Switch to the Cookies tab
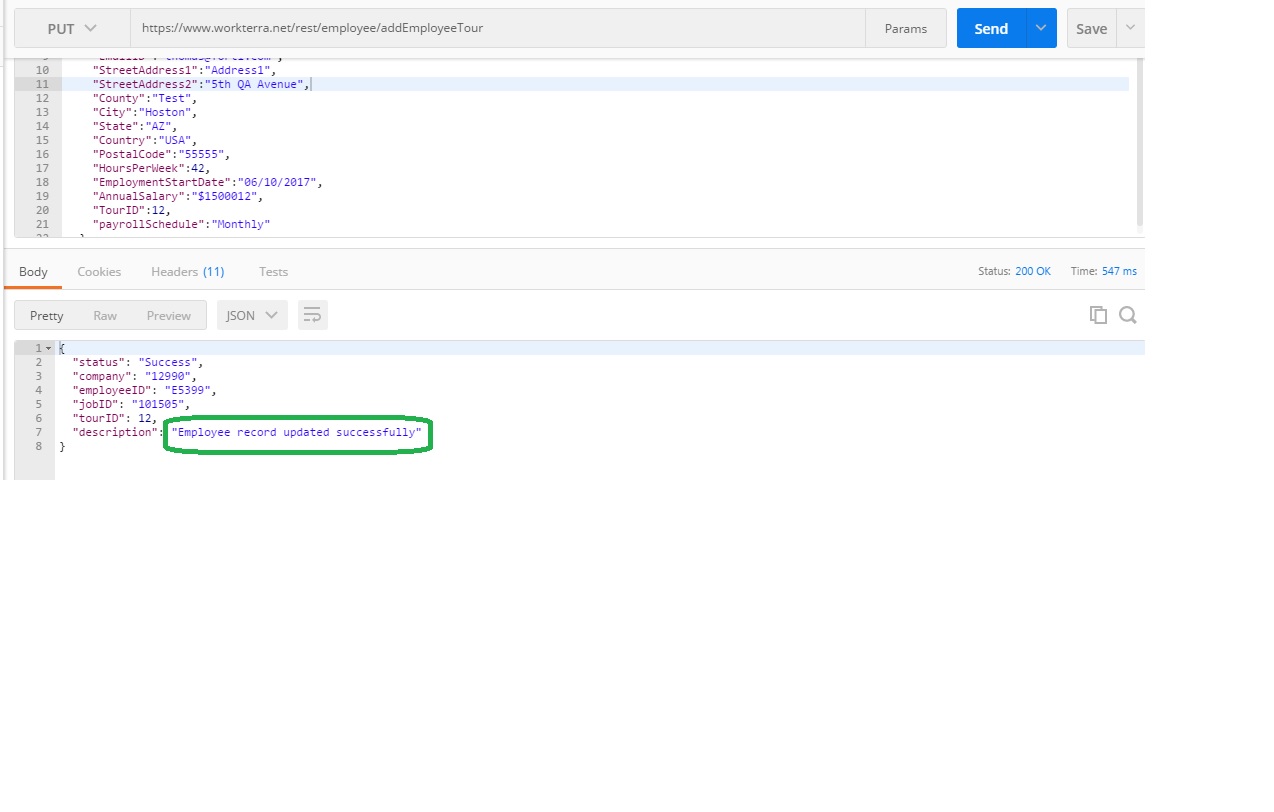Screen dimensions: 1274x812 click(x=99, y=272)
